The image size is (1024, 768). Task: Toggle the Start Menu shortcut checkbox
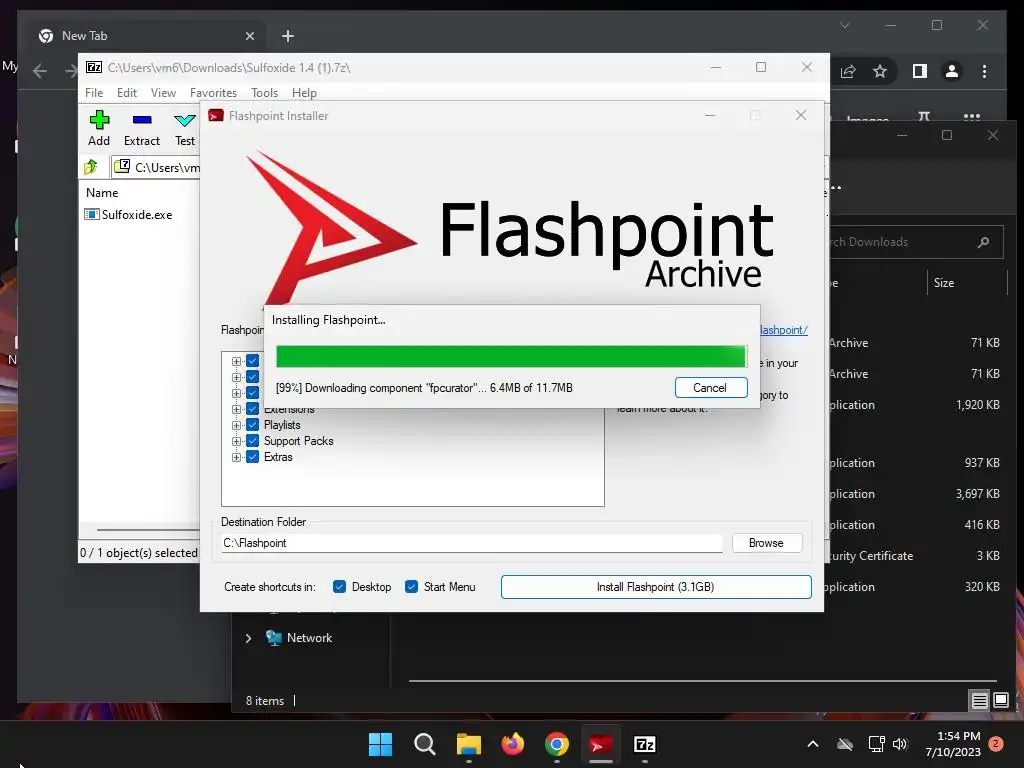(x=411, y=587)
